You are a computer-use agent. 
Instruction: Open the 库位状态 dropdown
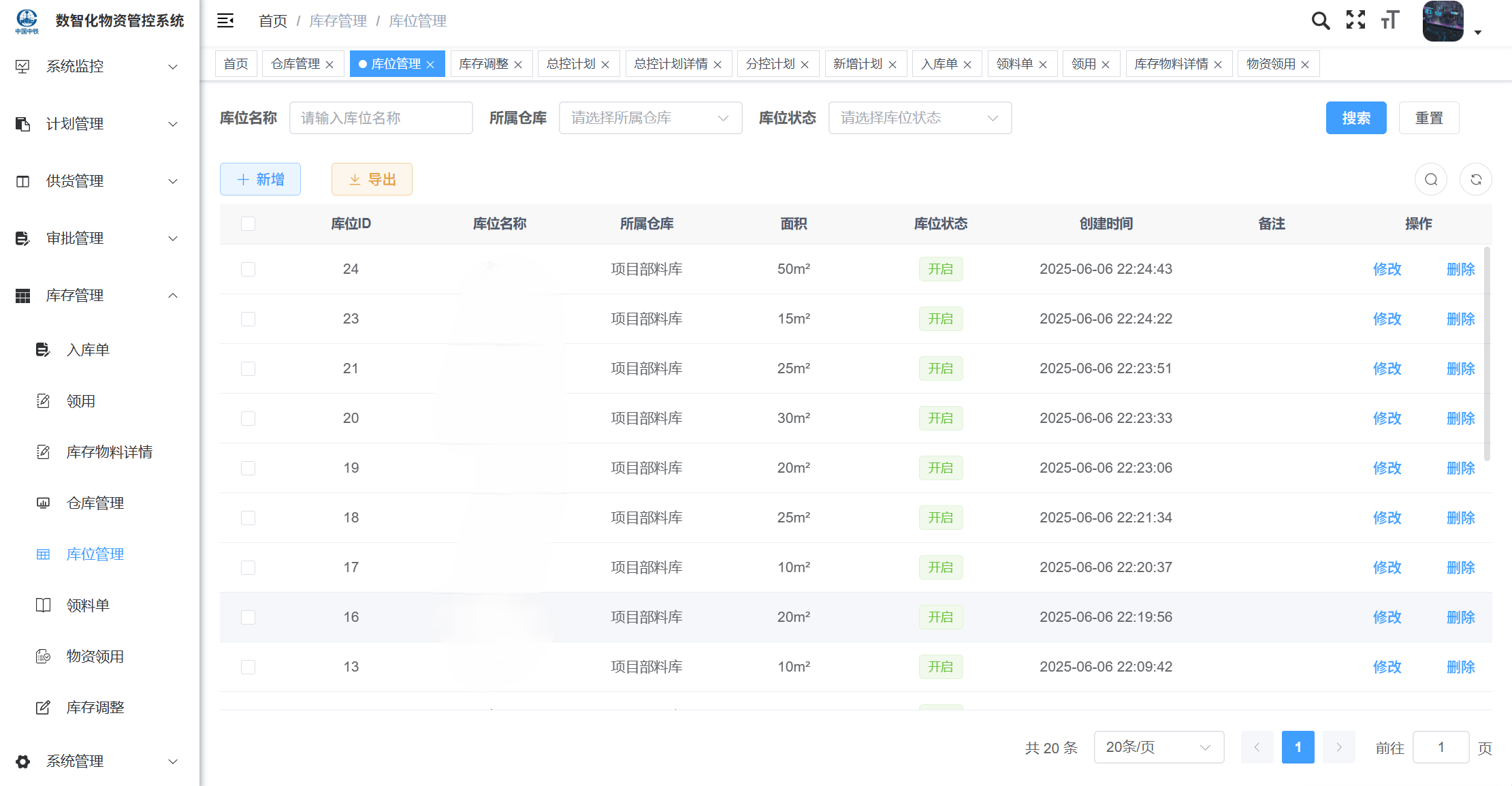click(919, 118)
